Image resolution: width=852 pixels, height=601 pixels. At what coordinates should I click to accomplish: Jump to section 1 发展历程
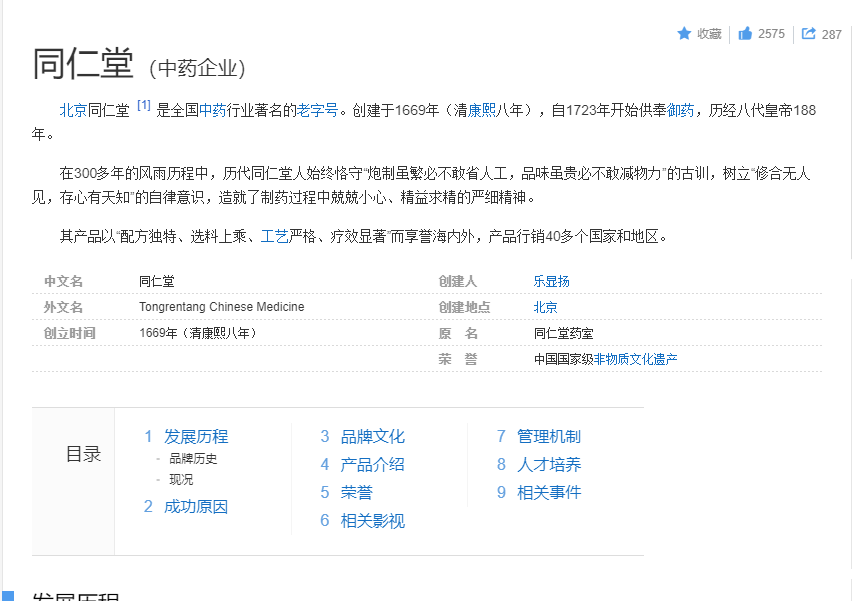196,436
